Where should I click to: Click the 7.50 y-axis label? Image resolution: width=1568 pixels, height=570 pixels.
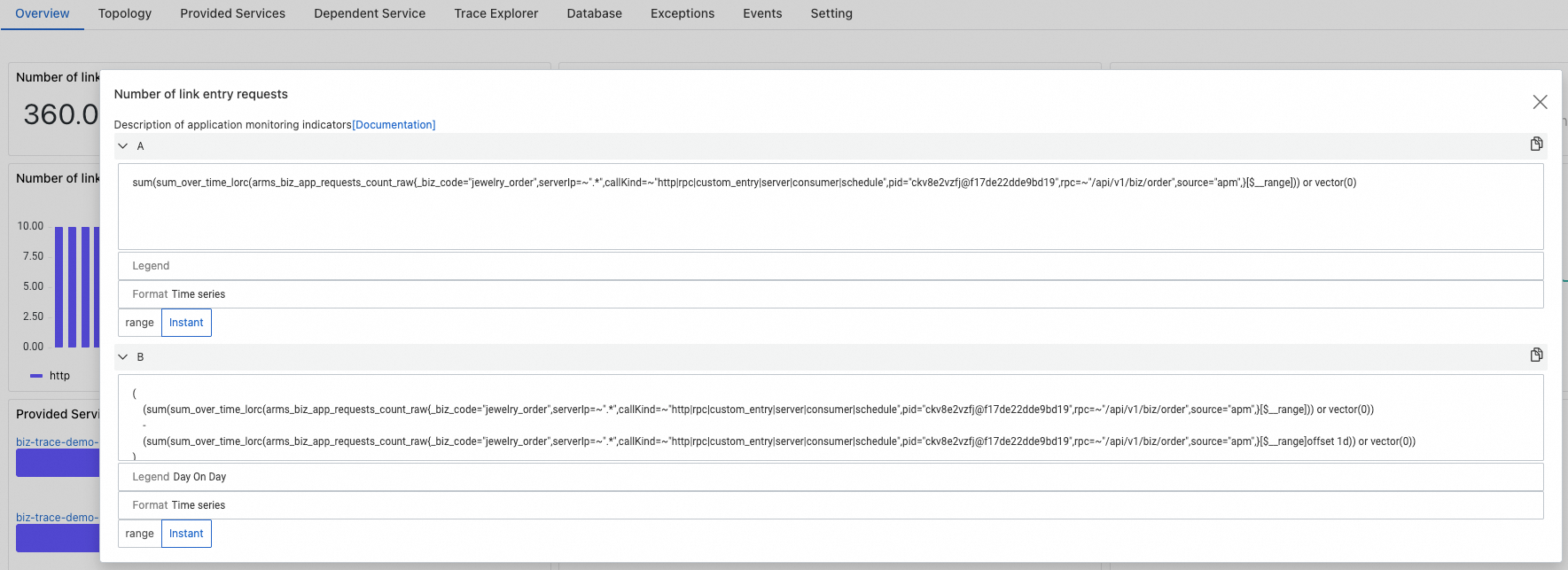point(33,256)
